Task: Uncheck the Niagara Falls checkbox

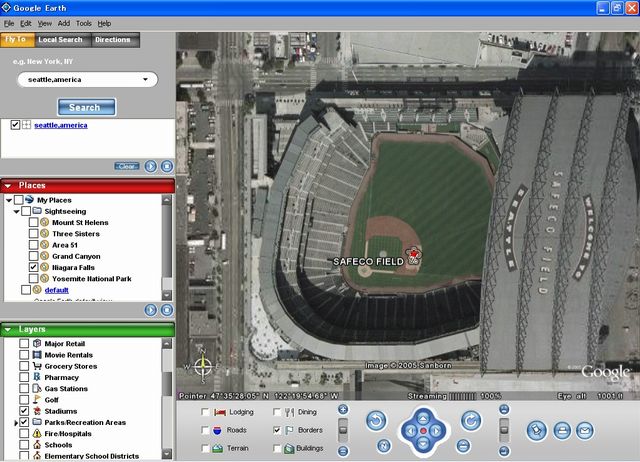Action: coord(33,267)
